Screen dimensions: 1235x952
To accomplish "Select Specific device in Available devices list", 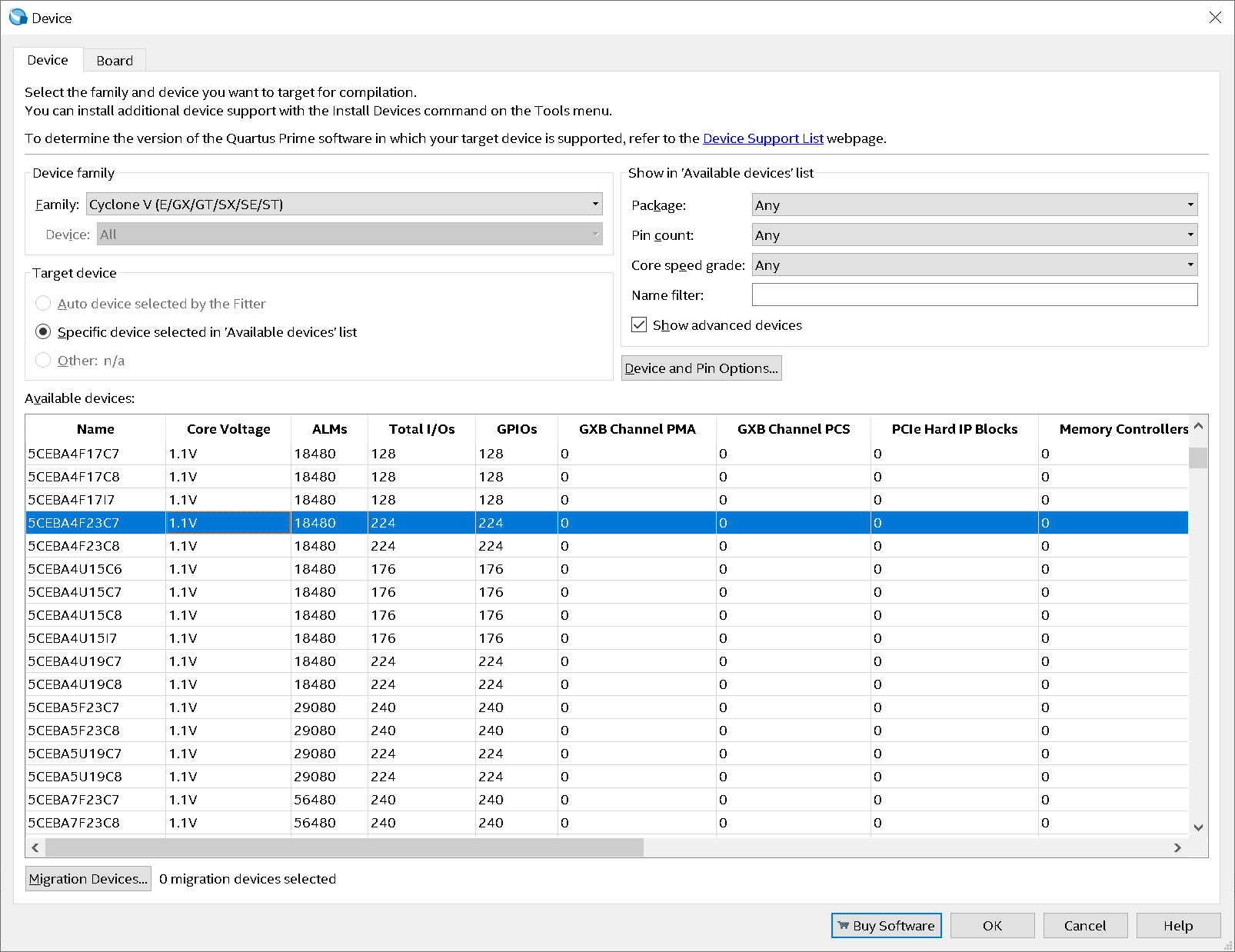I will (44, 332).
